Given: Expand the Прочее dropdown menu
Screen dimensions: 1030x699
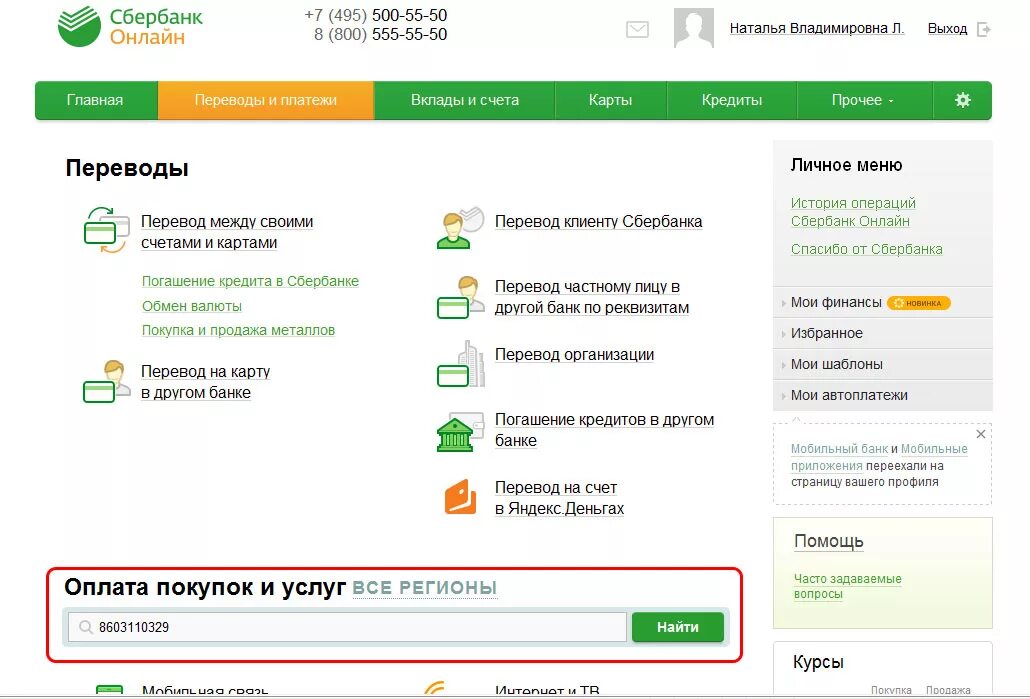Looking at the screenshot, I should tap(863, 100).
